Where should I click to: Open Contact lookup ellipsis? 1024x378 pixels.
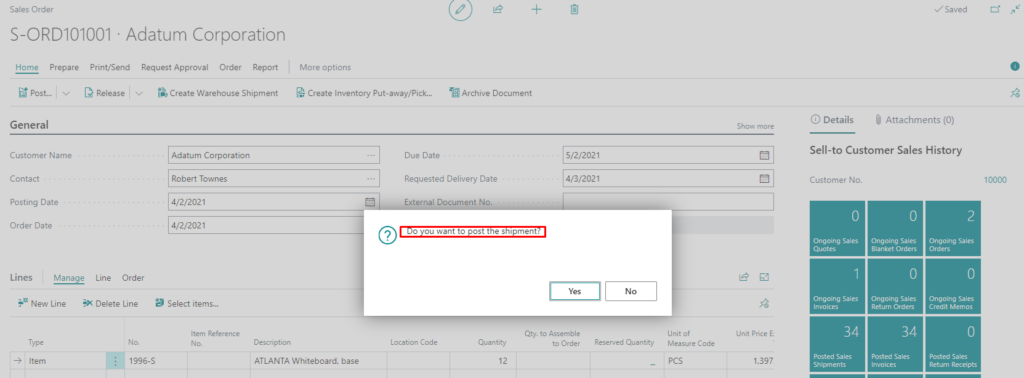371,178
